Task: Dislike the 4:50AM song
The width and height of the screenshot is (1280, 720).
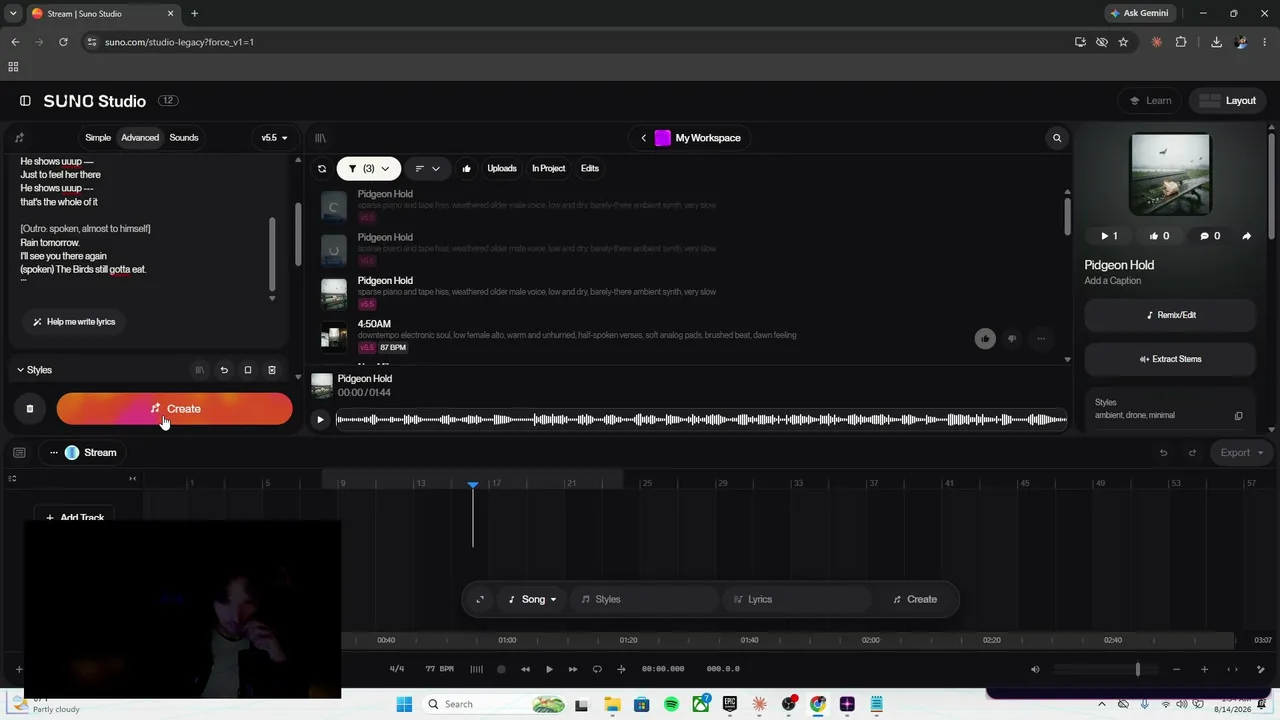Action: coord(1012,338)
